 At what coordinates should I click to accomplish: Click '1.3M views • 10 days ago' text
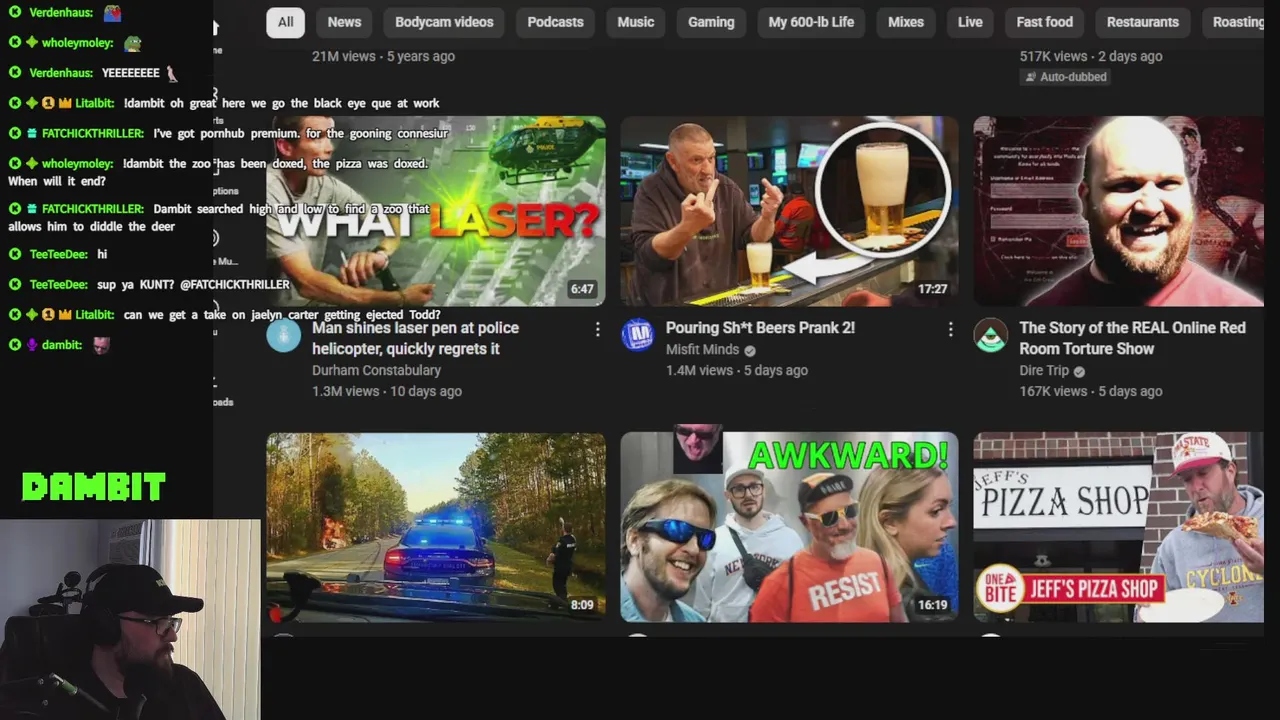pyautogui.click(x=387, y=391)
